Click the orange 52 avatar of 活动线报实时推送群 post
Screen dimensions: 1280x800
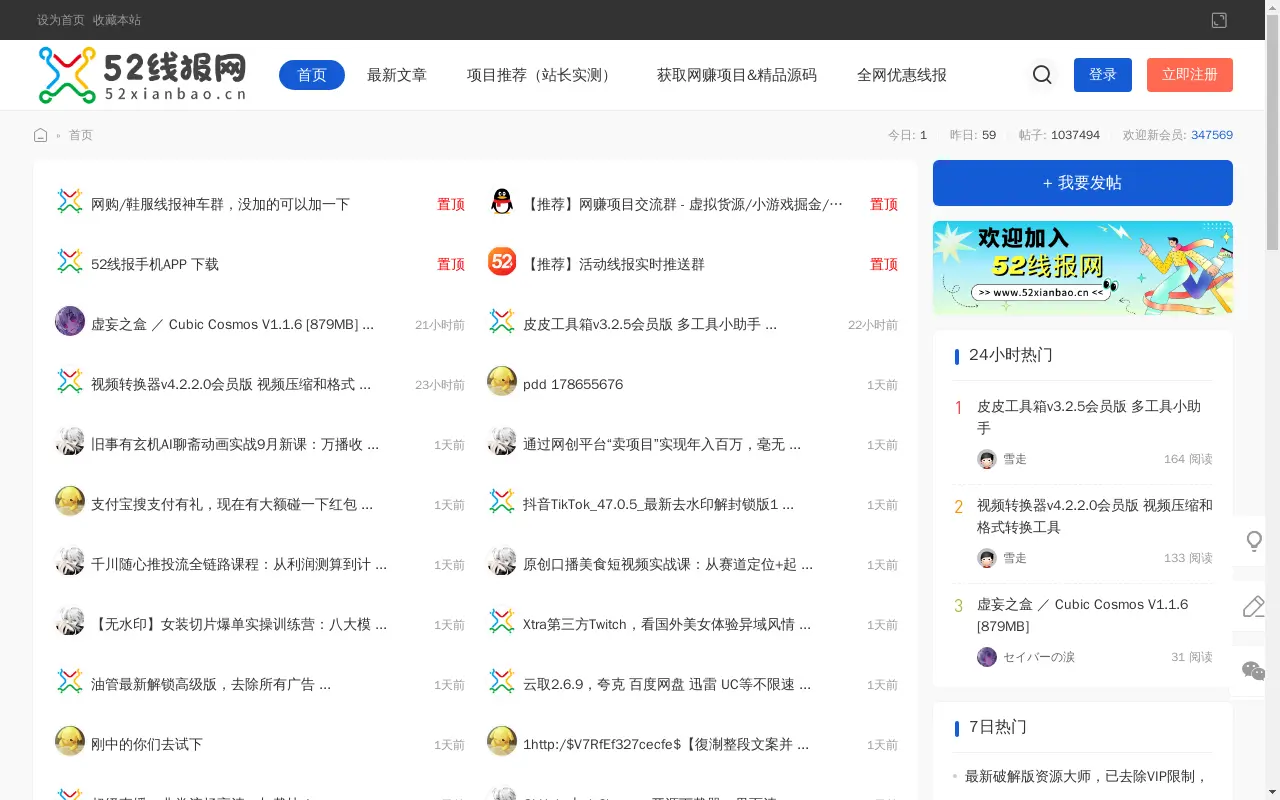pos(502,262)
